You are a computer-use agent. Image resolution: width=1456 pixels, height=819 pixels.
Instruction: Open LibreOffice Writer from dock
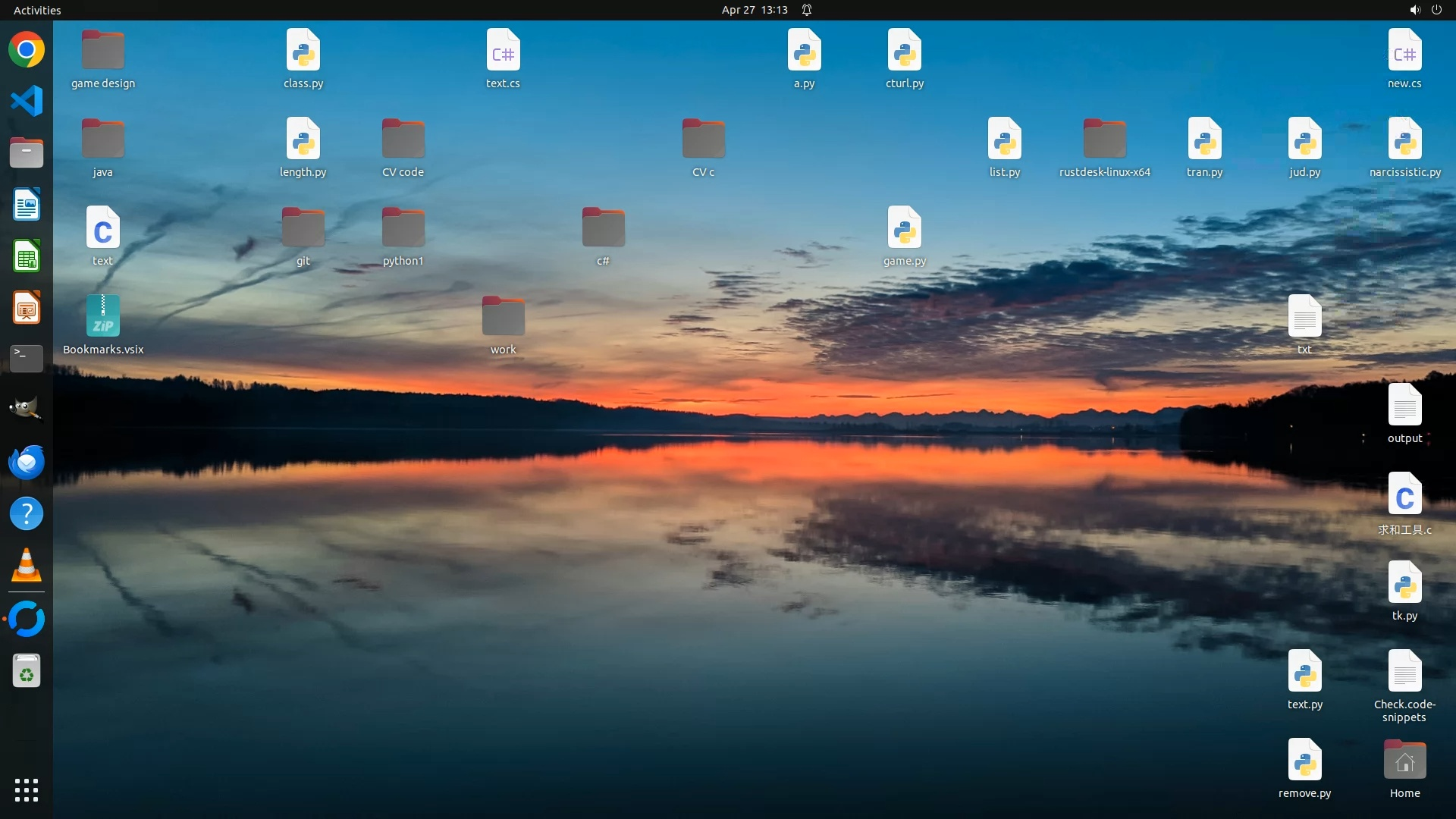pyautogui.click(x=27, y=205)
